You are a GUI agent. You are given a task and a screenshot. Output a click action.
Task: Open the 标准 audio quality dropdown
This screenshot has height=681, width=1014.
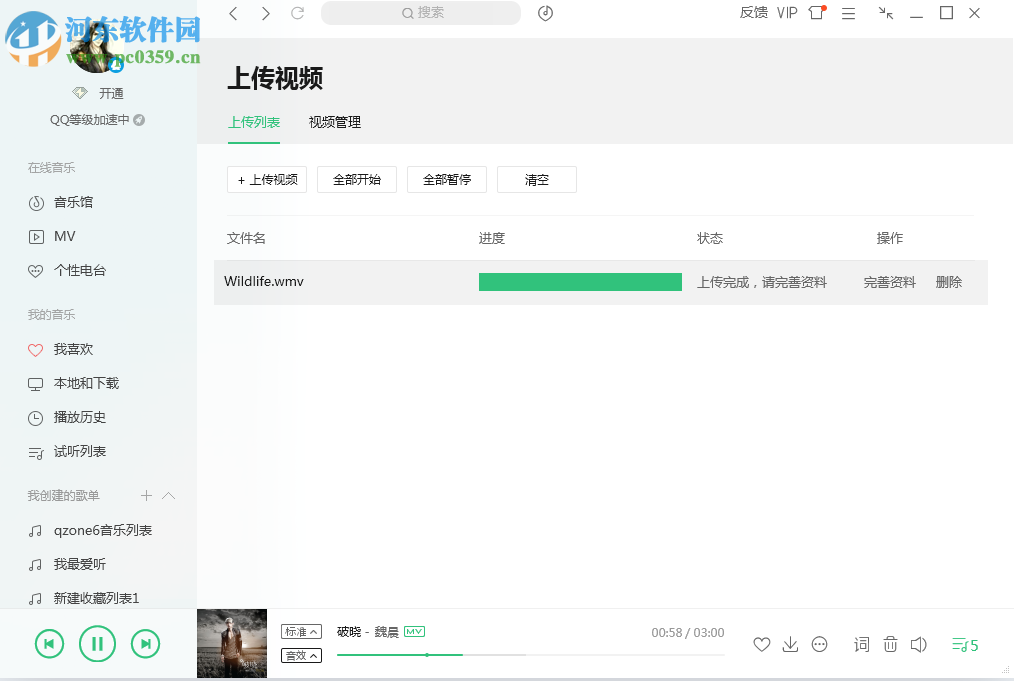click(x=301, y=631)
